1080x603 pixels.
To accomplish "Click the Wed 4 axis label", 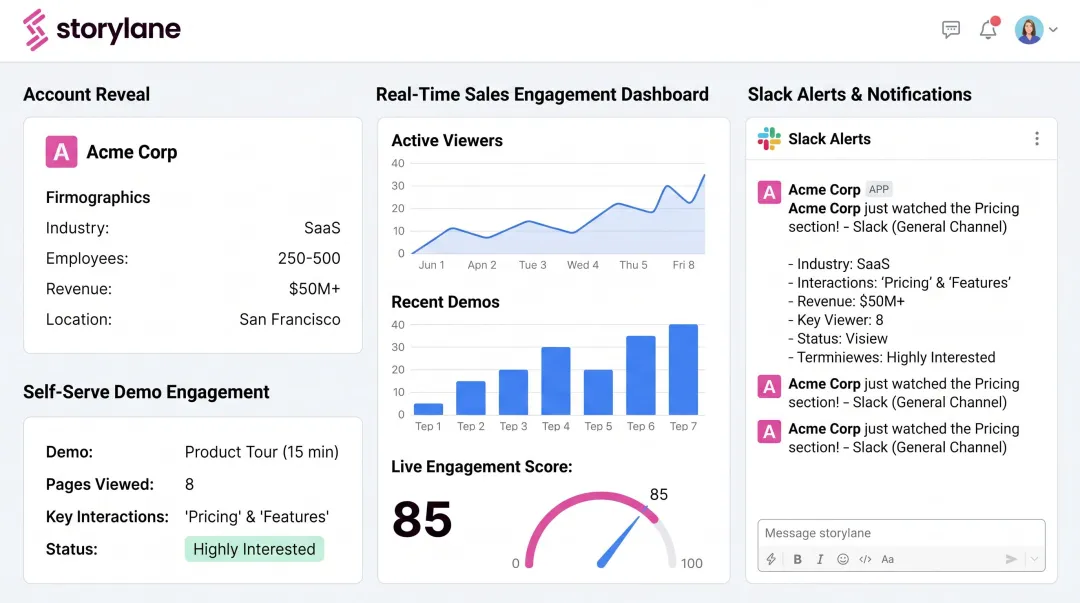I will pos(583,265).
